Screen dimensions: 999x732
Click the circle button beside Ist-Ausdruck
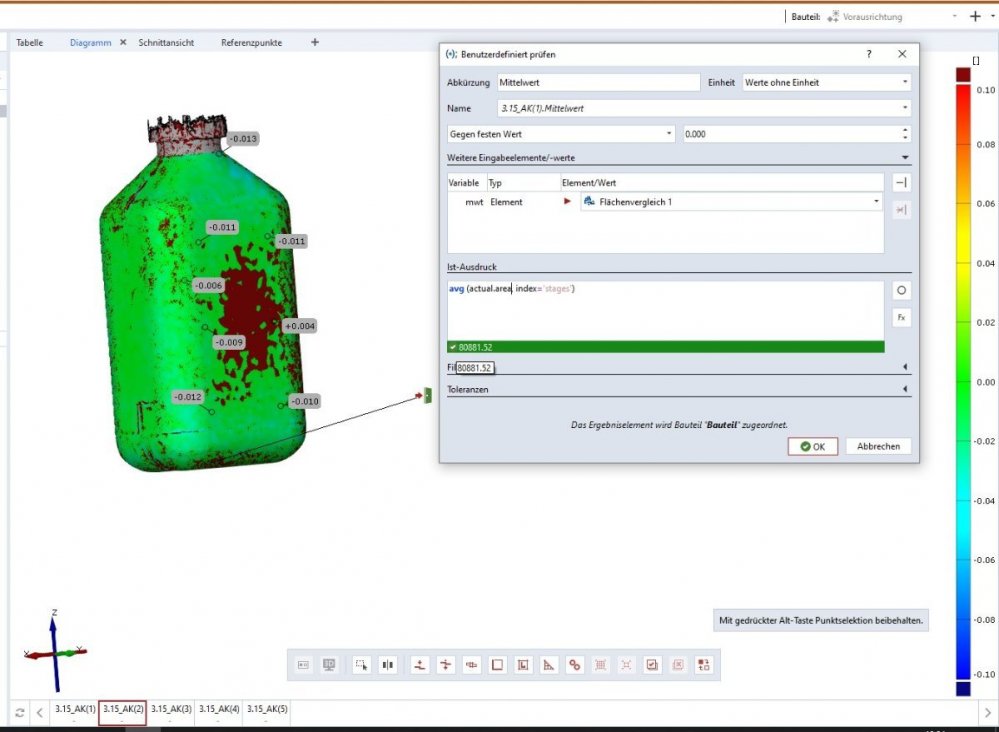tap(900, 290)
